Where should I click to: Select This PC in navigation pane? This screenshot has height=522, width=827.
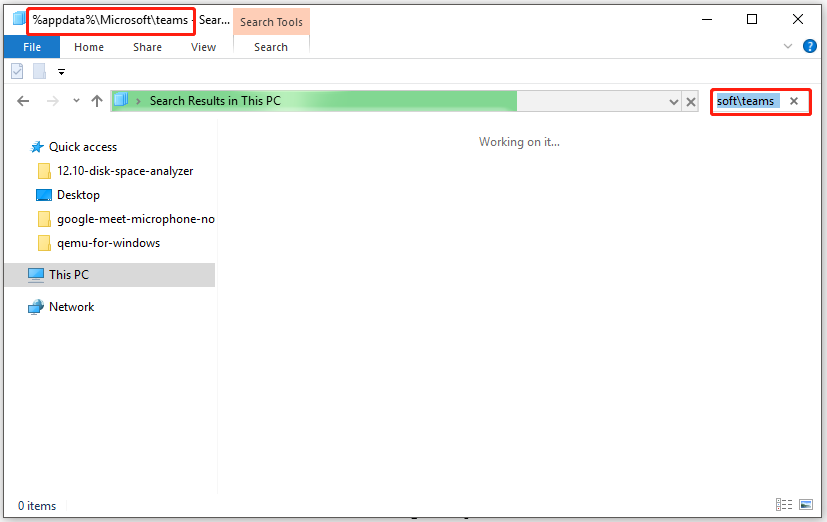point(109,275)
